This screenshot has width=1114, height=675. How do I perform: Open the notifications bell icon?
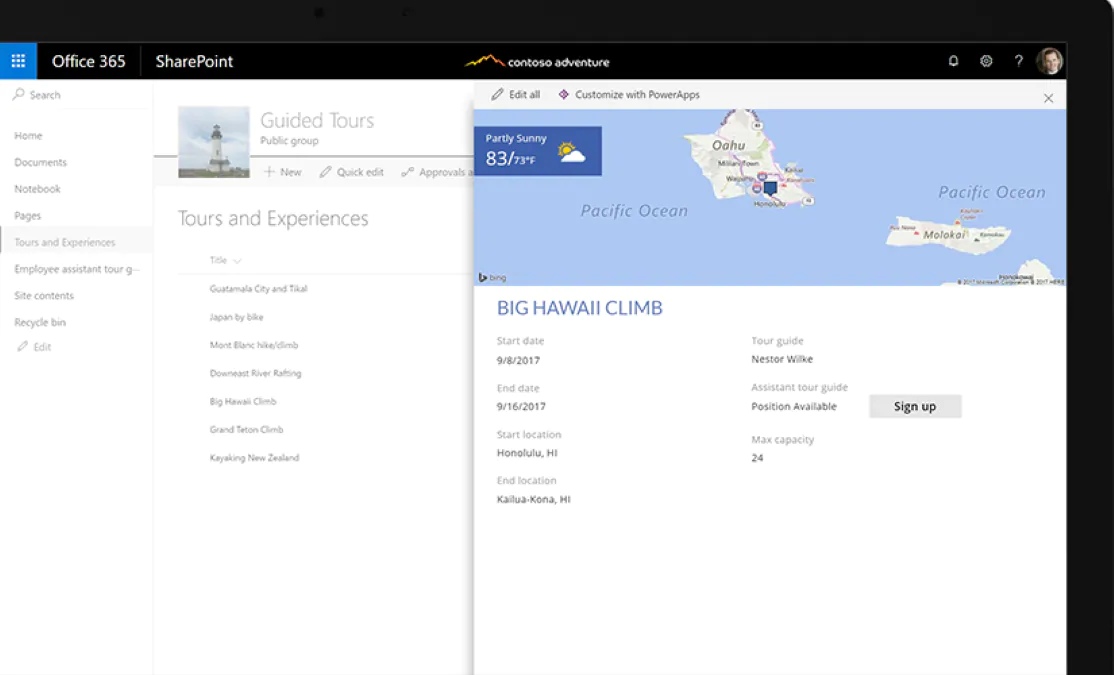(x=953, y=61)
